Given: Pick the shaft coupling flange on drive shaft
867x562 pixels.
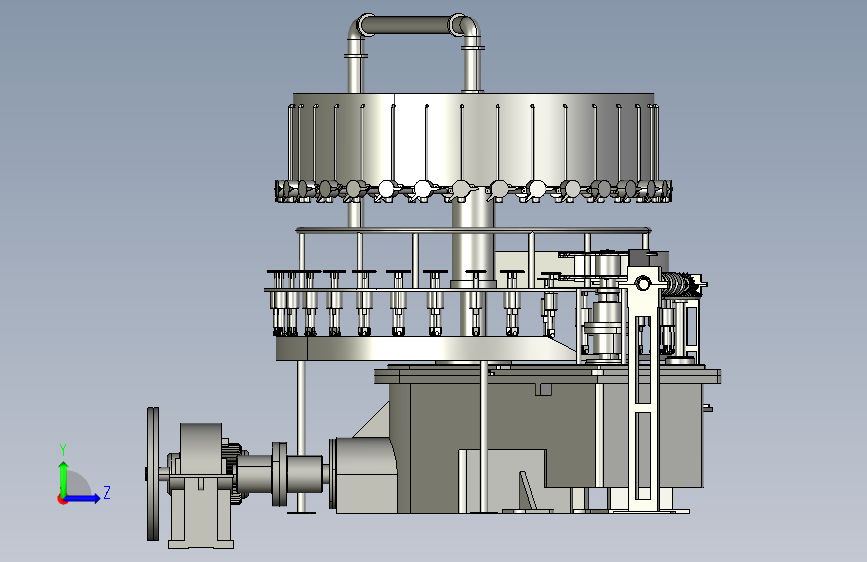Looking at the screenshot, I should [279, 474].
